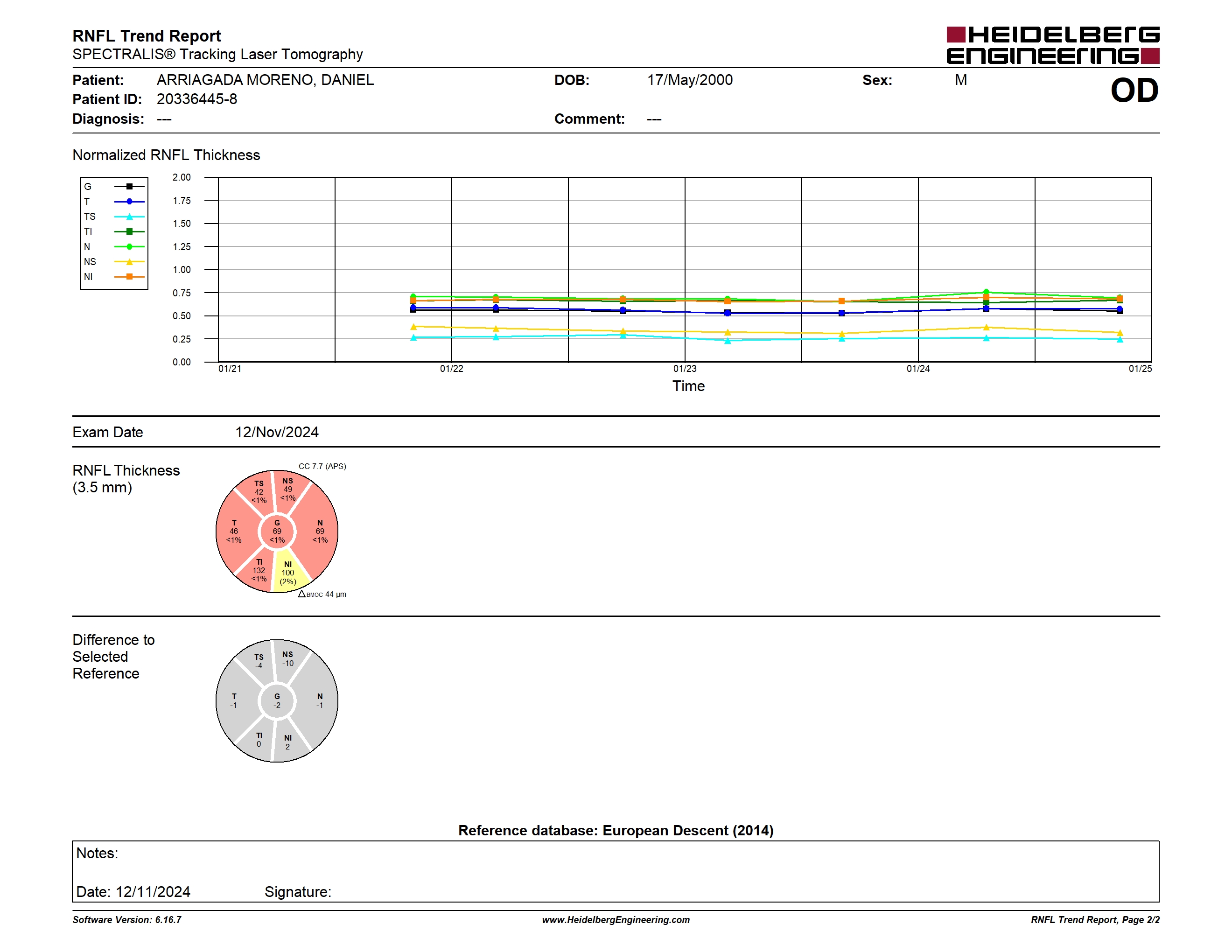Click the Normalized RNFL Thickness heading
The width and height of the screenshot is (1232, 952).
click(167, 155)
